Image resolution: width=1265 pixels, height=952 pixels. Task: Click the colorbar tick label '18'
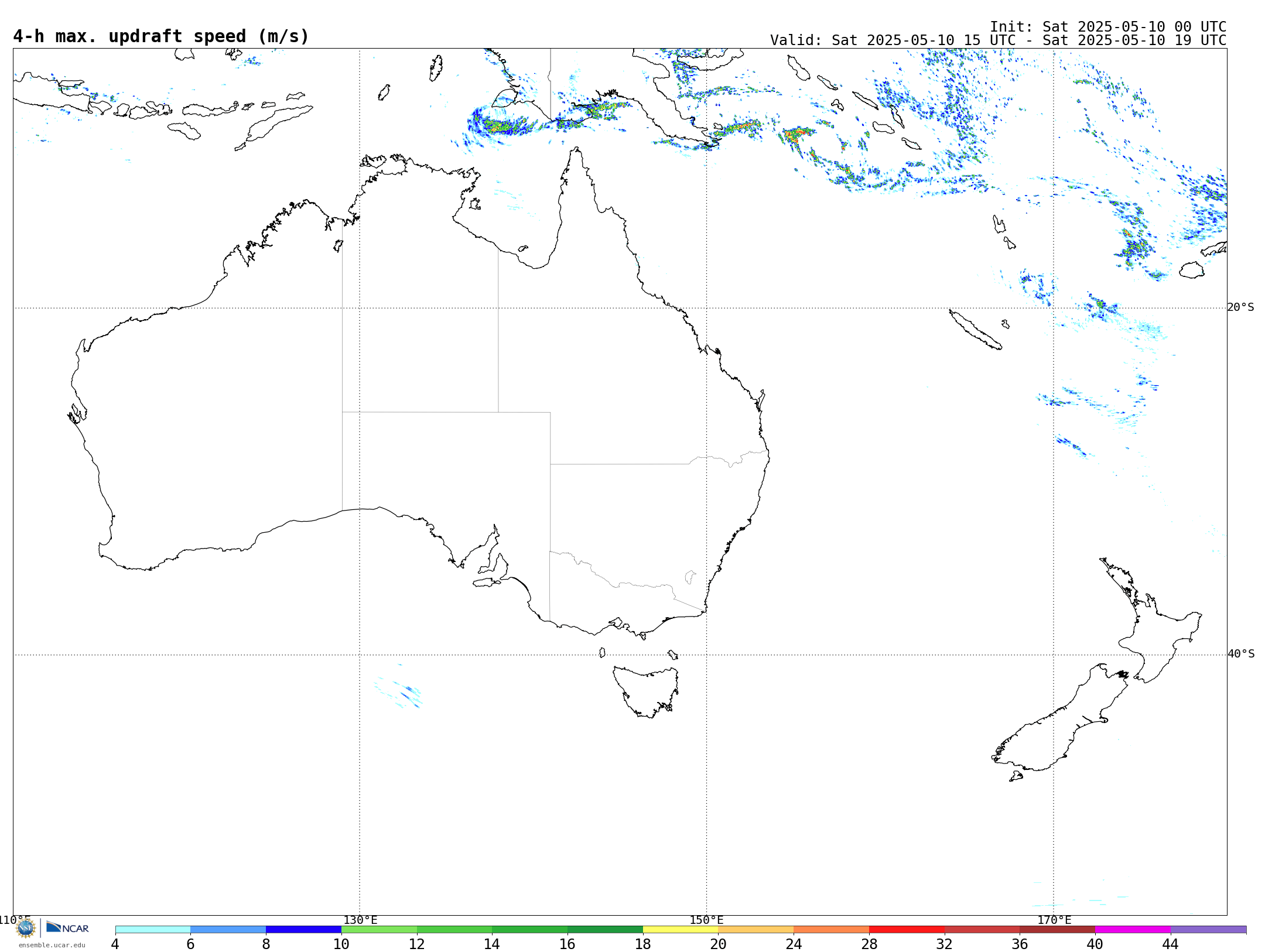point(643,944)
